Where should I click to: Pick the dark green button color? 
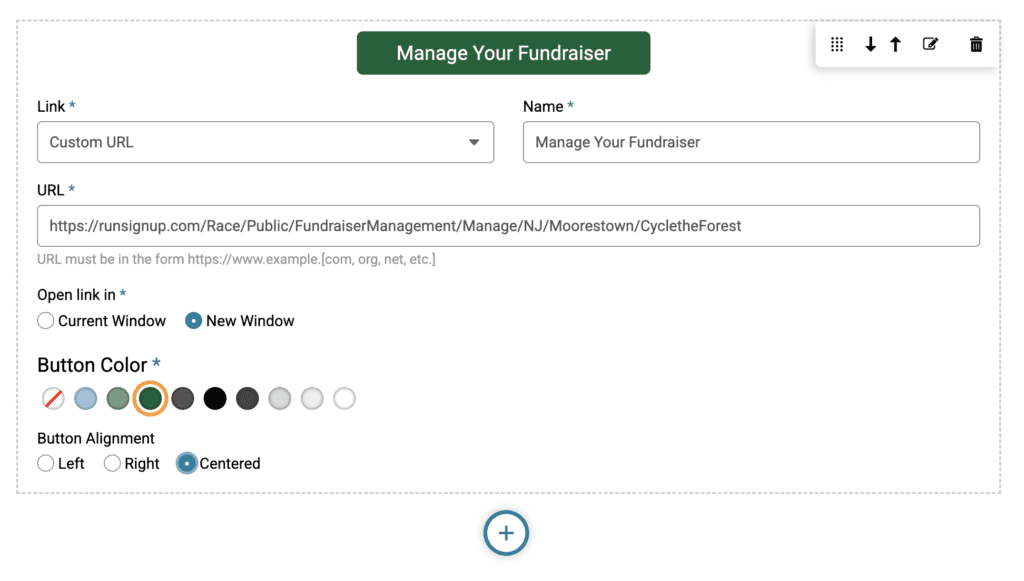(x=150, y=398)
